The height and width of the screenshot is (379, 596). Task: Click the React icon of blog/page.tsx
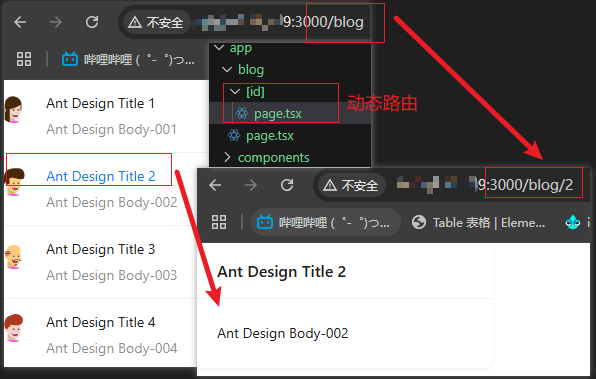point(234,135)
